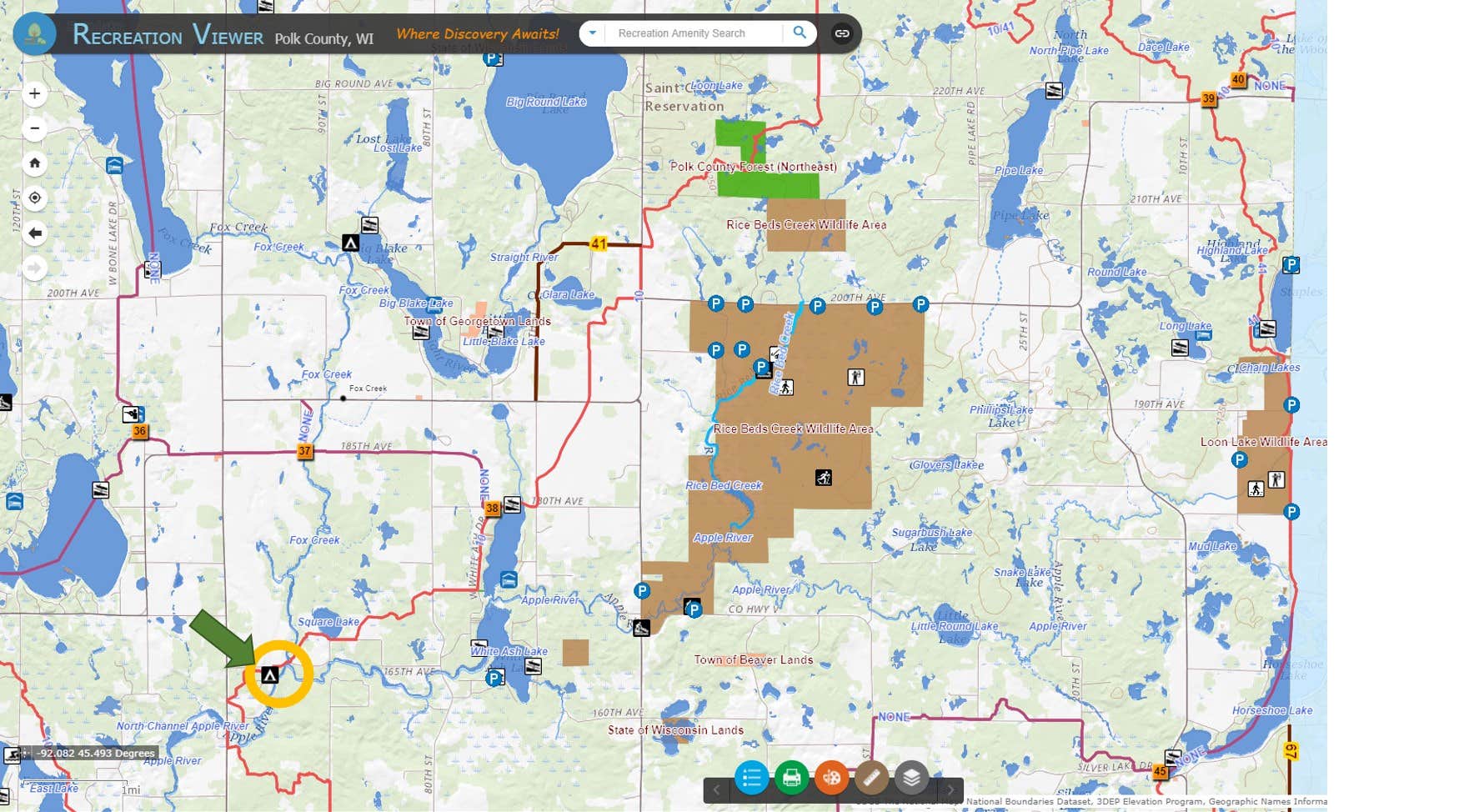Zoom in with the plus button
Screen dimensions: 1459x812
click(x=34, y=93)
